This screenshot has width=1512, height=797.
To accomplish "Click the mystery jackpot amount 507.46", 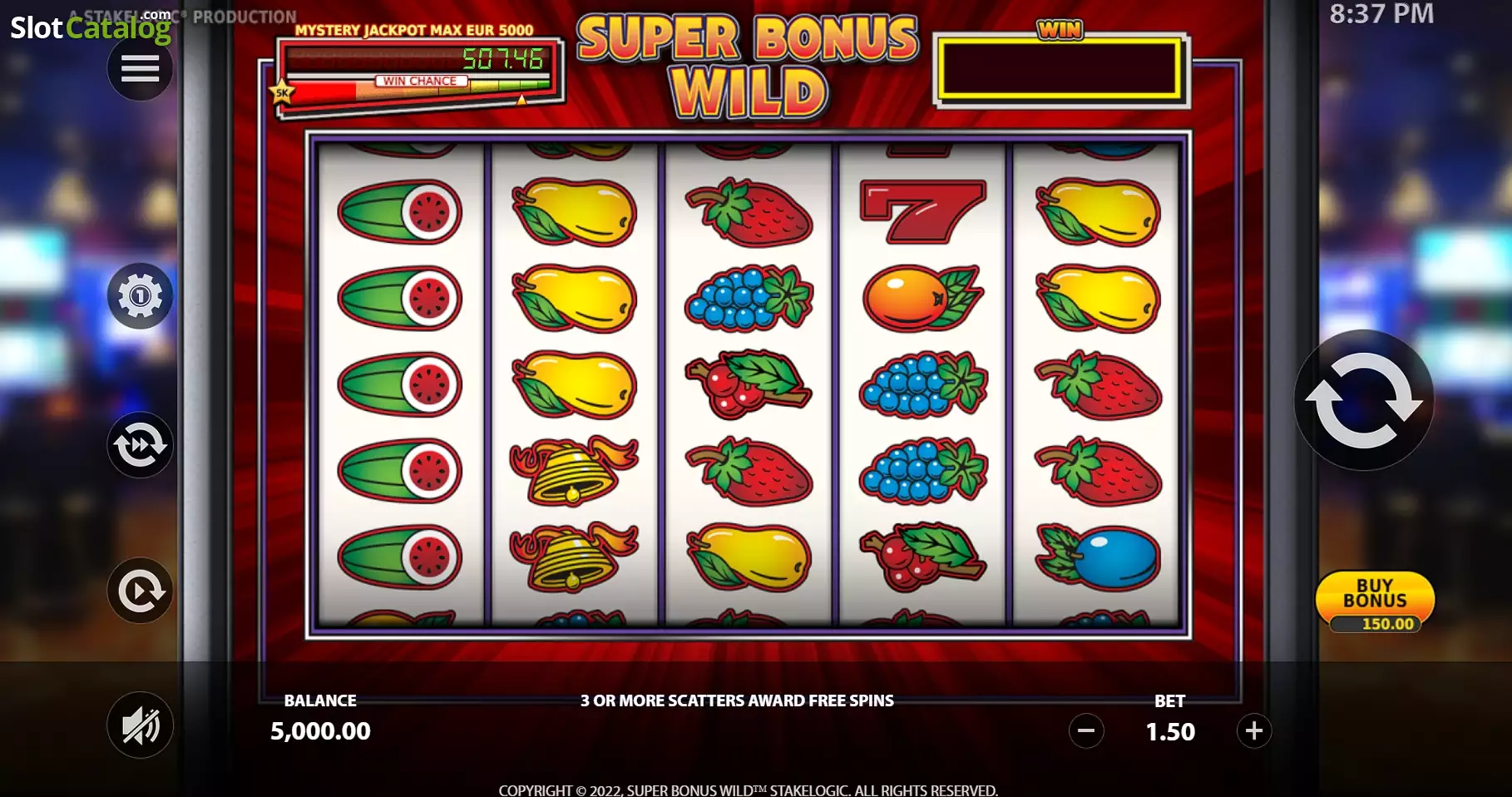I will (502, 59).
